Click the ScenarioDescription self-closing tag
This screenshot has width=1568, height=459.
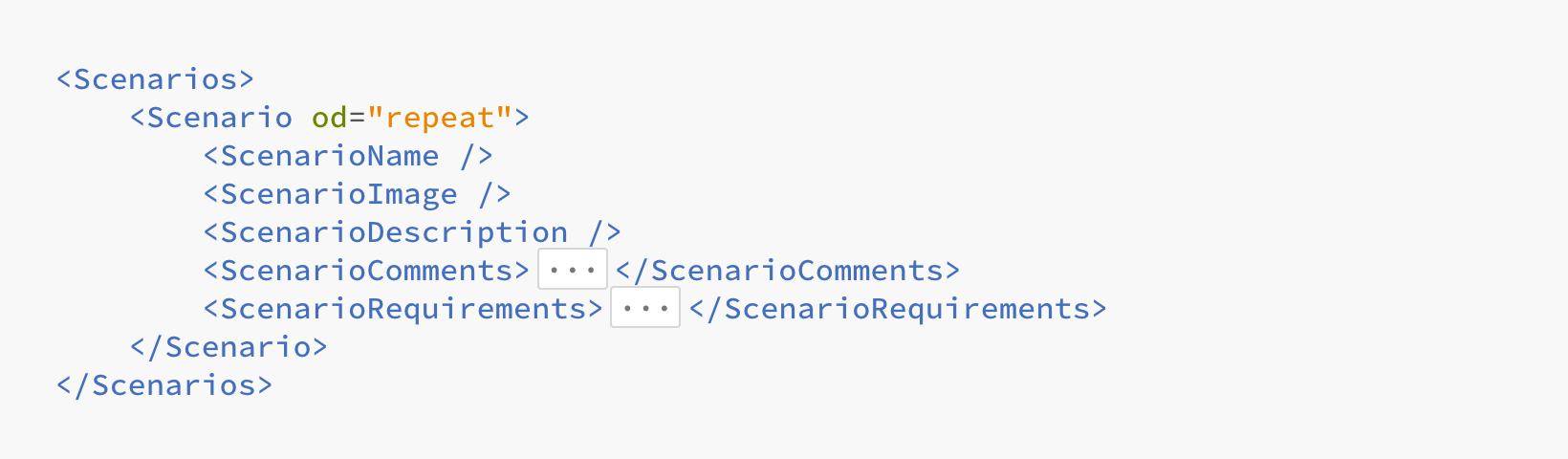coord(412,231)
